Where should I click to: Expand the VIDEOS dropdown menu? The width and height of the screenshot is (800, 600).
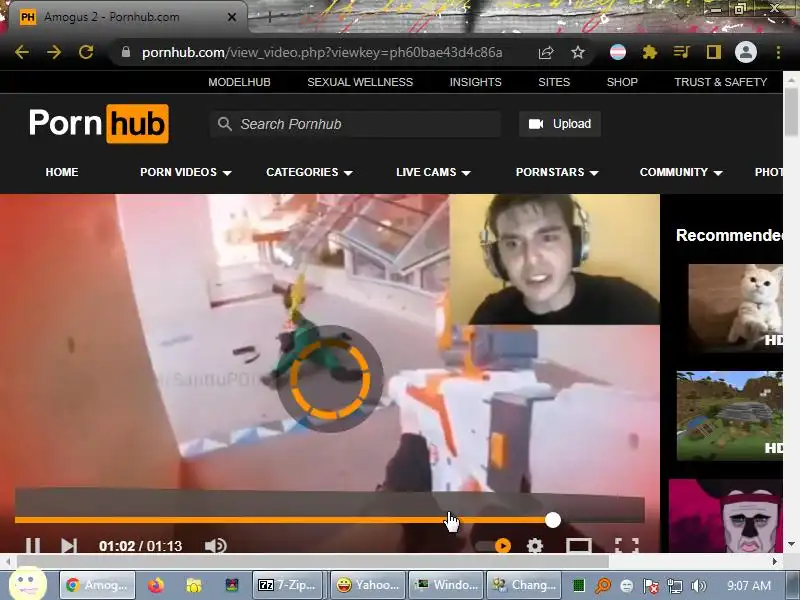[186, 172]
